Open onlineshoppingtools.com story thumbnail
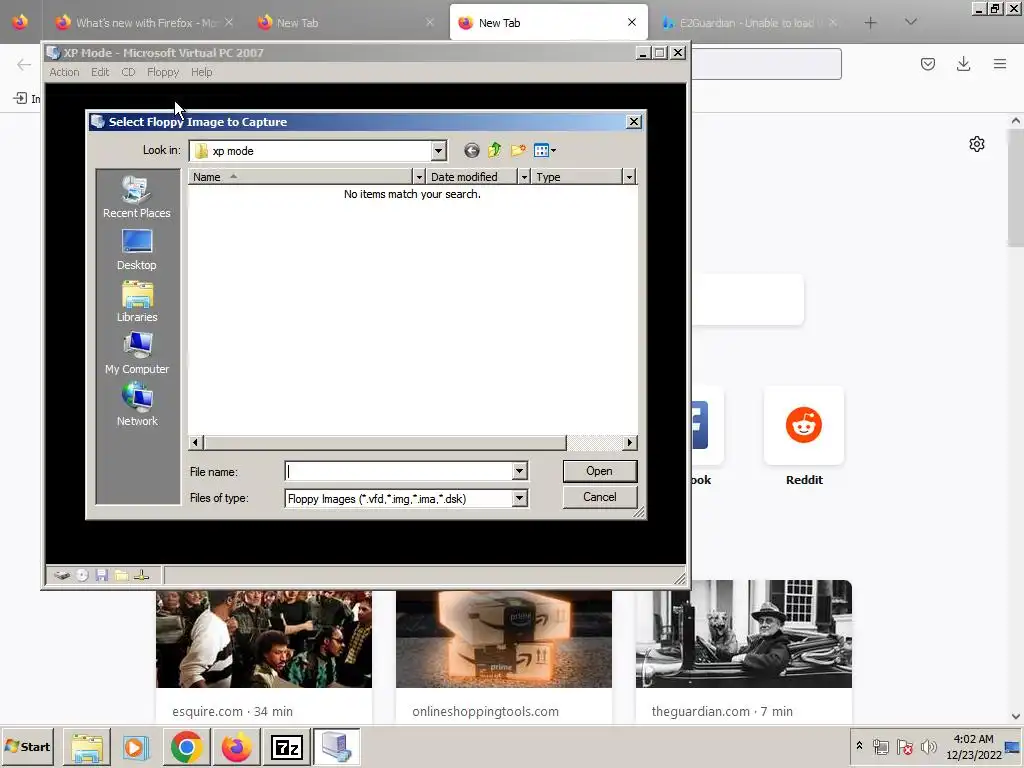This screenshot has height=768, width=1024. pyautogui.click(x=504, y=639)
